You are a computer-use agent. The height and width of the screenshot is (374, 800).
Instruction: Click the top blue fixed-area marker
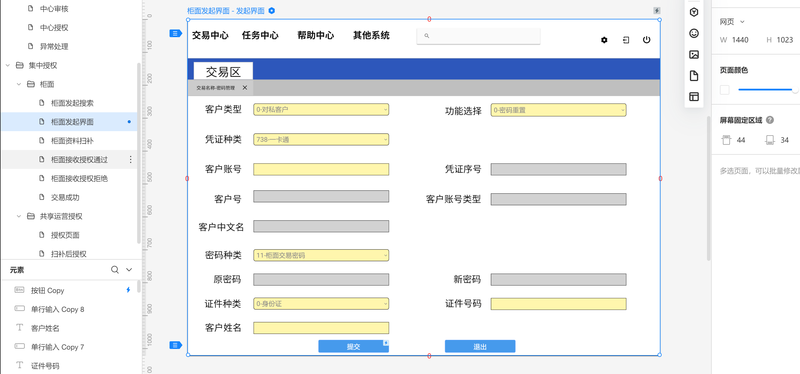click(x=176, y=33)
